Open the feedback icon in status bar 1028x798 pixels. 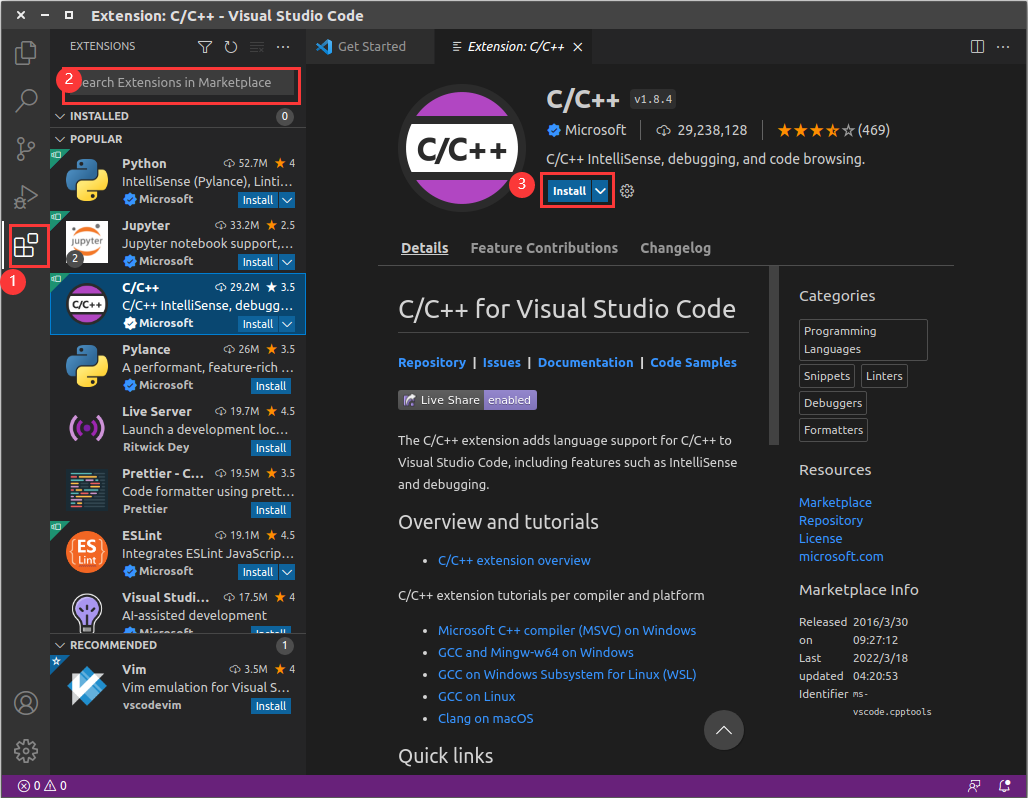[x=974, y=786]
